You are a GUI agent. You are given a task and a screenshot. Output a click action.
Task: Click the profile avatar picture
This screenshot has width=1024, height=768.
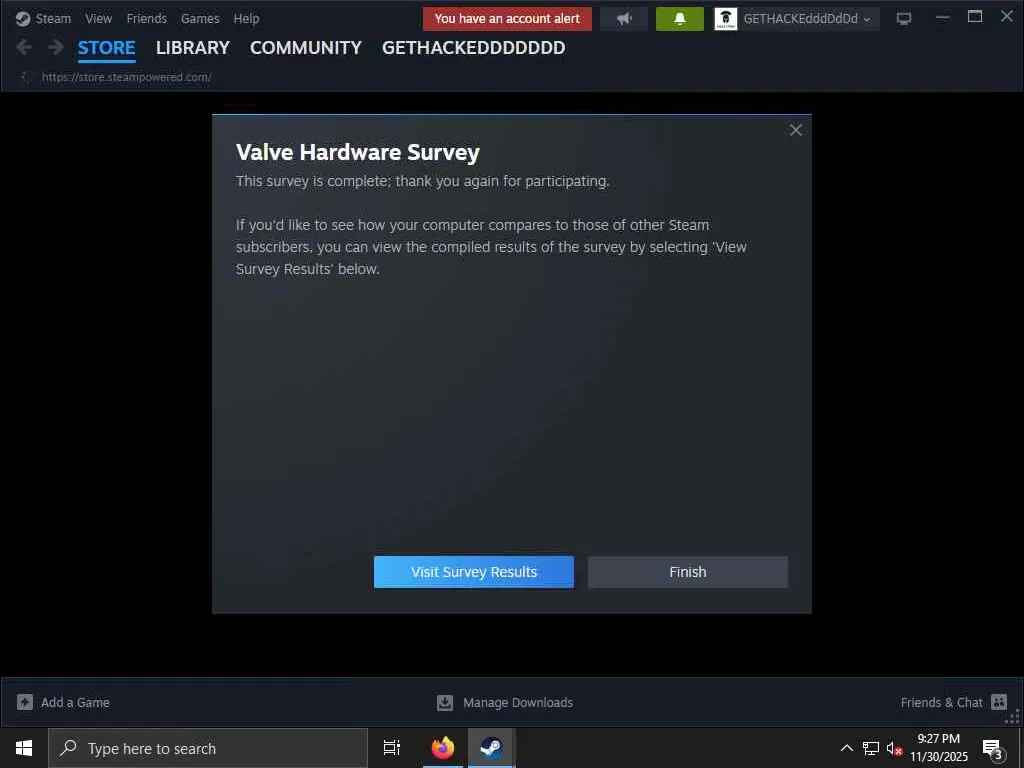[x=726, y=19]
